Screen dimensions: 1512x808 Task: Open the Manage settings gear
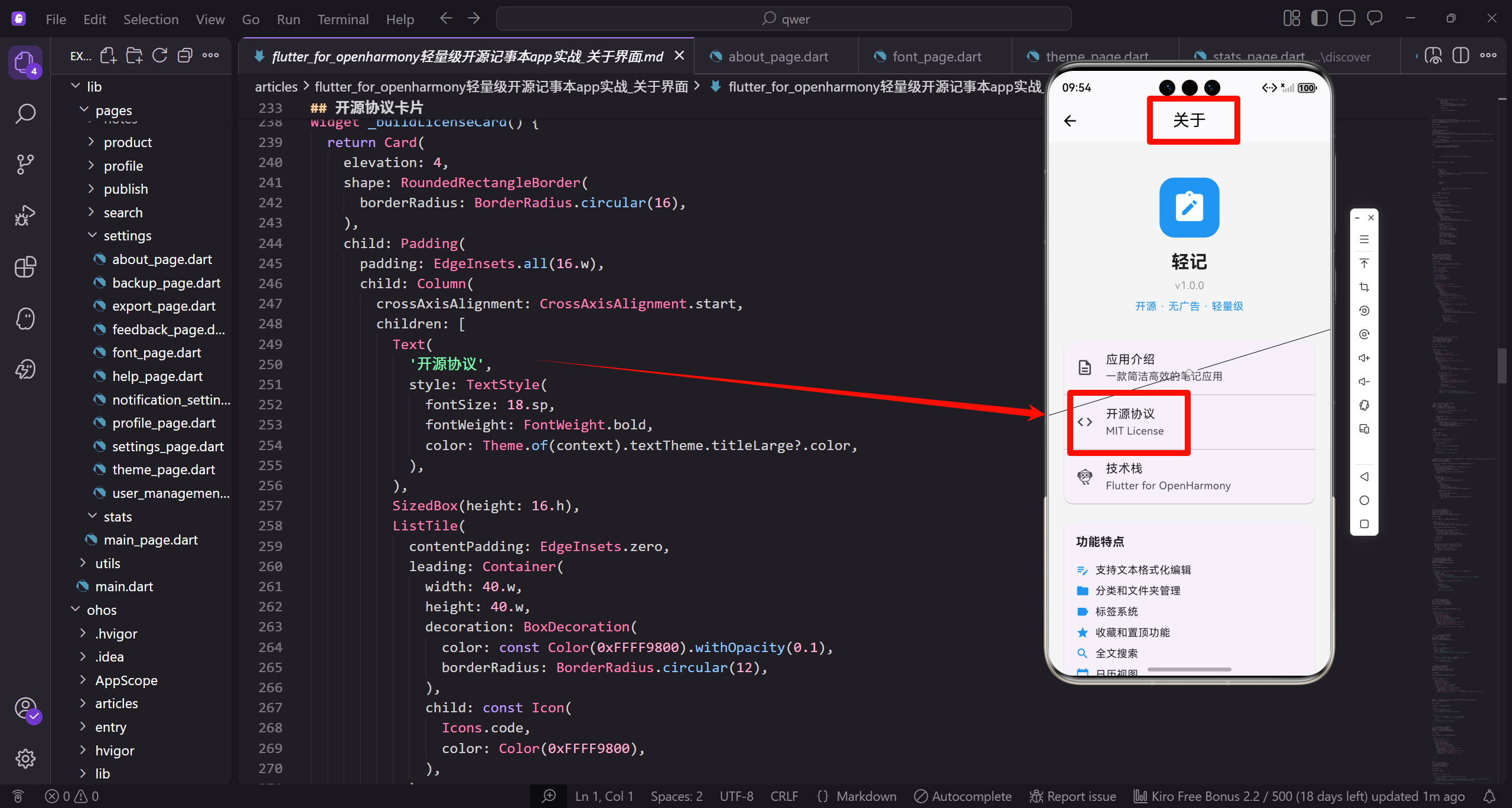pyautogui.click(x=25, y=758)
